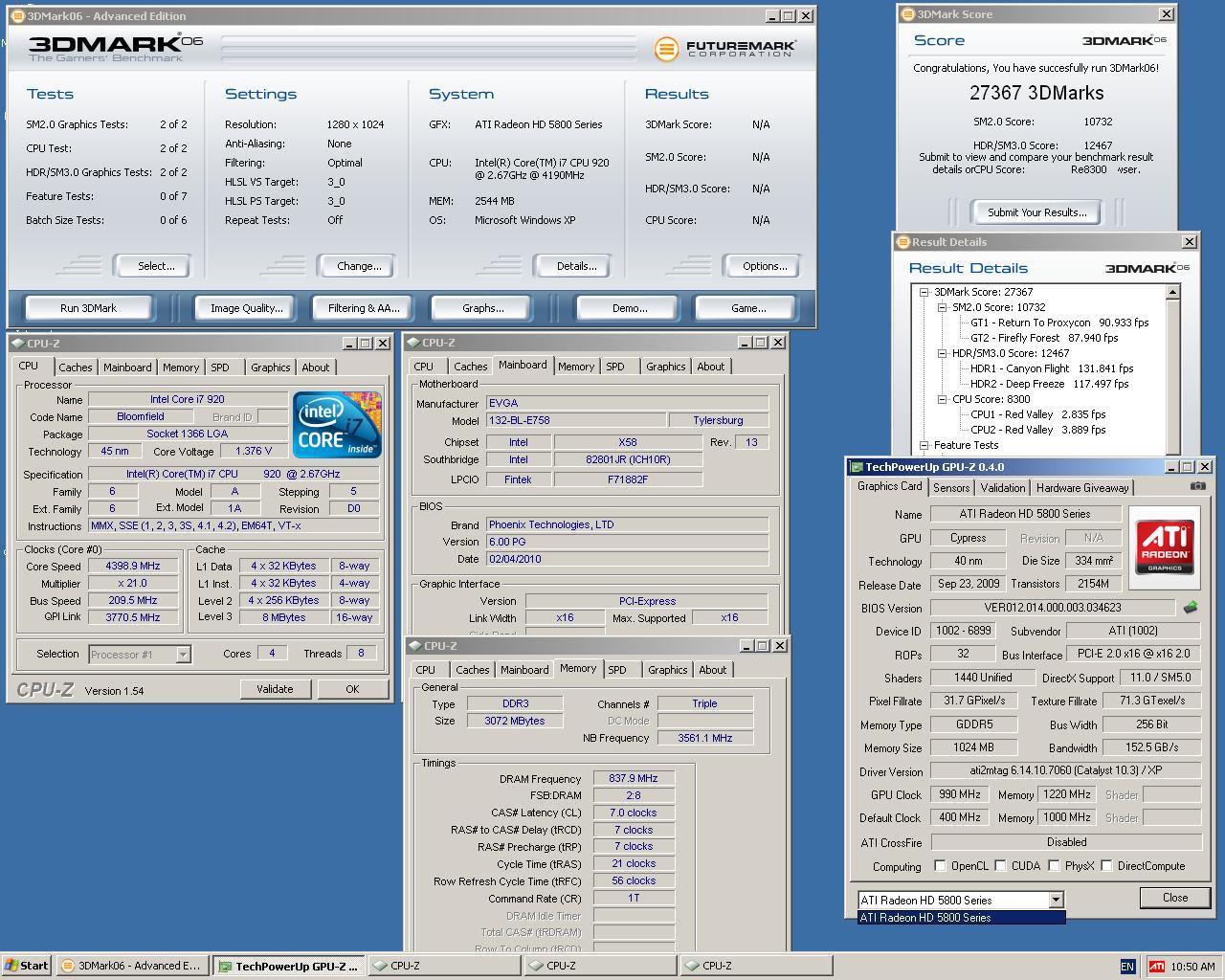Collapse the 3DMark Score: 27367 tree node
Screen dimensions: 1225x980
924,292
